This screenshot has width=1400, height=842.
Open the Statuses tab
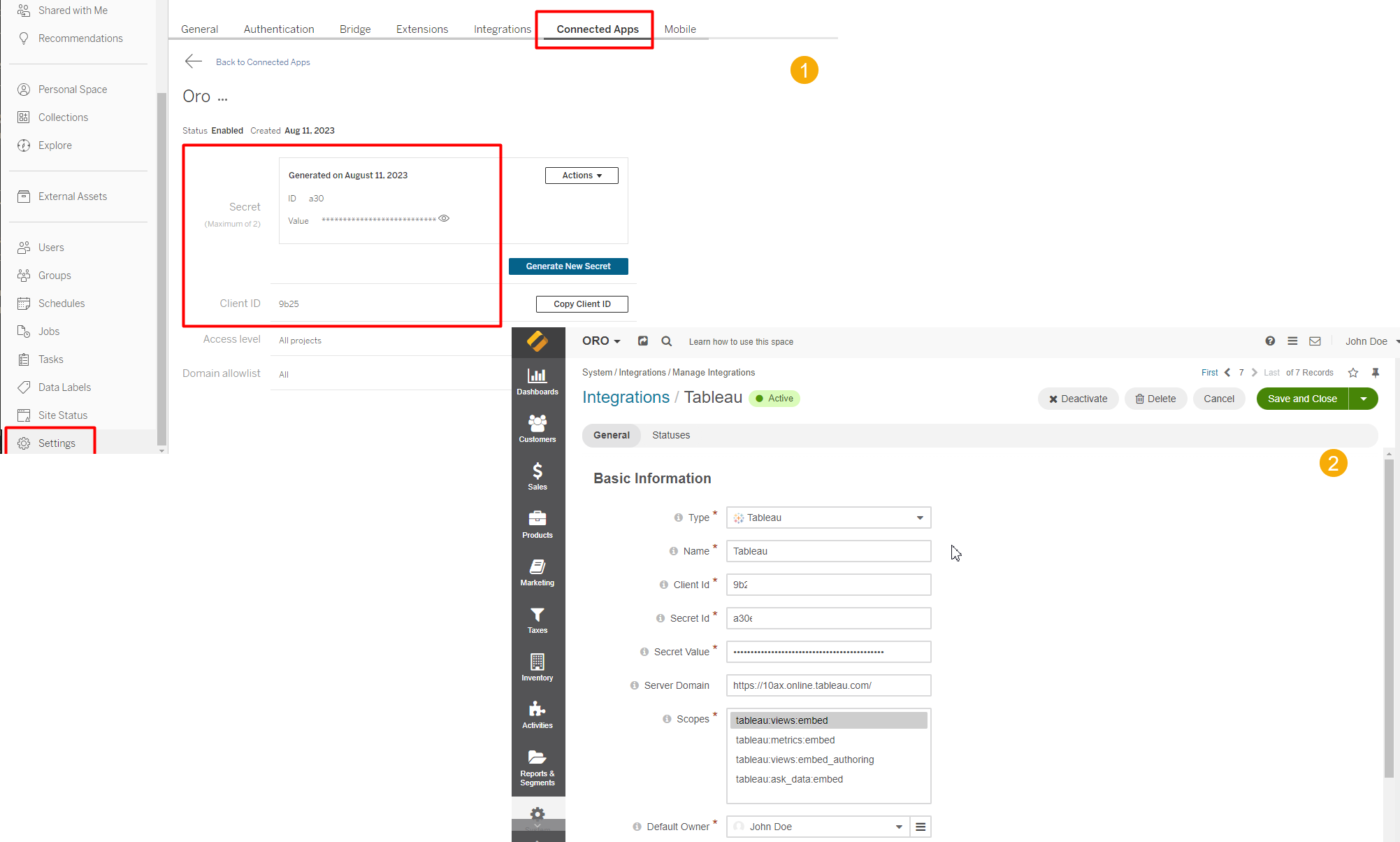click(x=670, y=435)
